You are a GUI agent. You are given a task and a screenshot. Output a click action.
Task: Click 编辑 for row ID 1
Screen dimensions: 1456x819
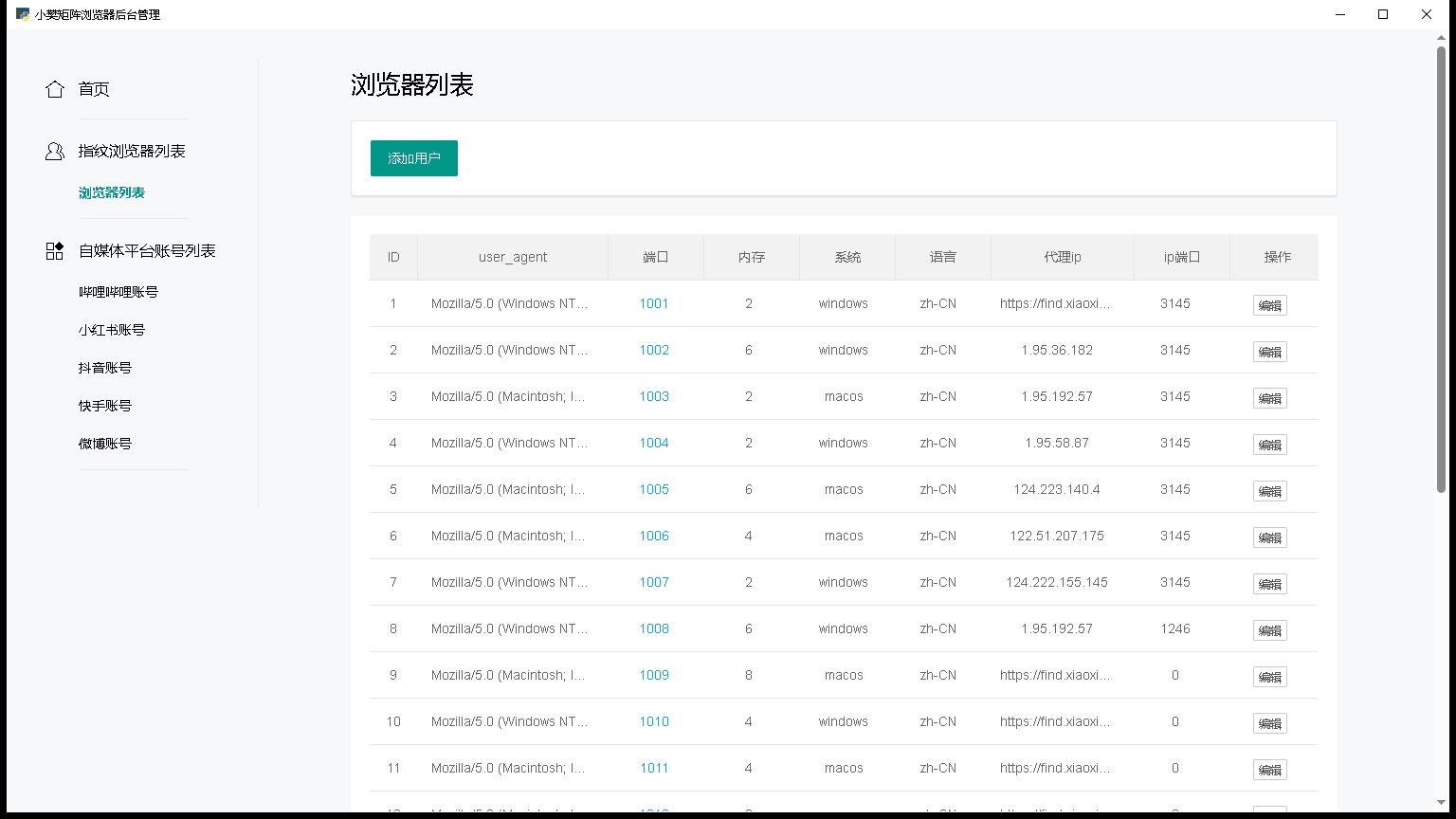[1270, 305]
